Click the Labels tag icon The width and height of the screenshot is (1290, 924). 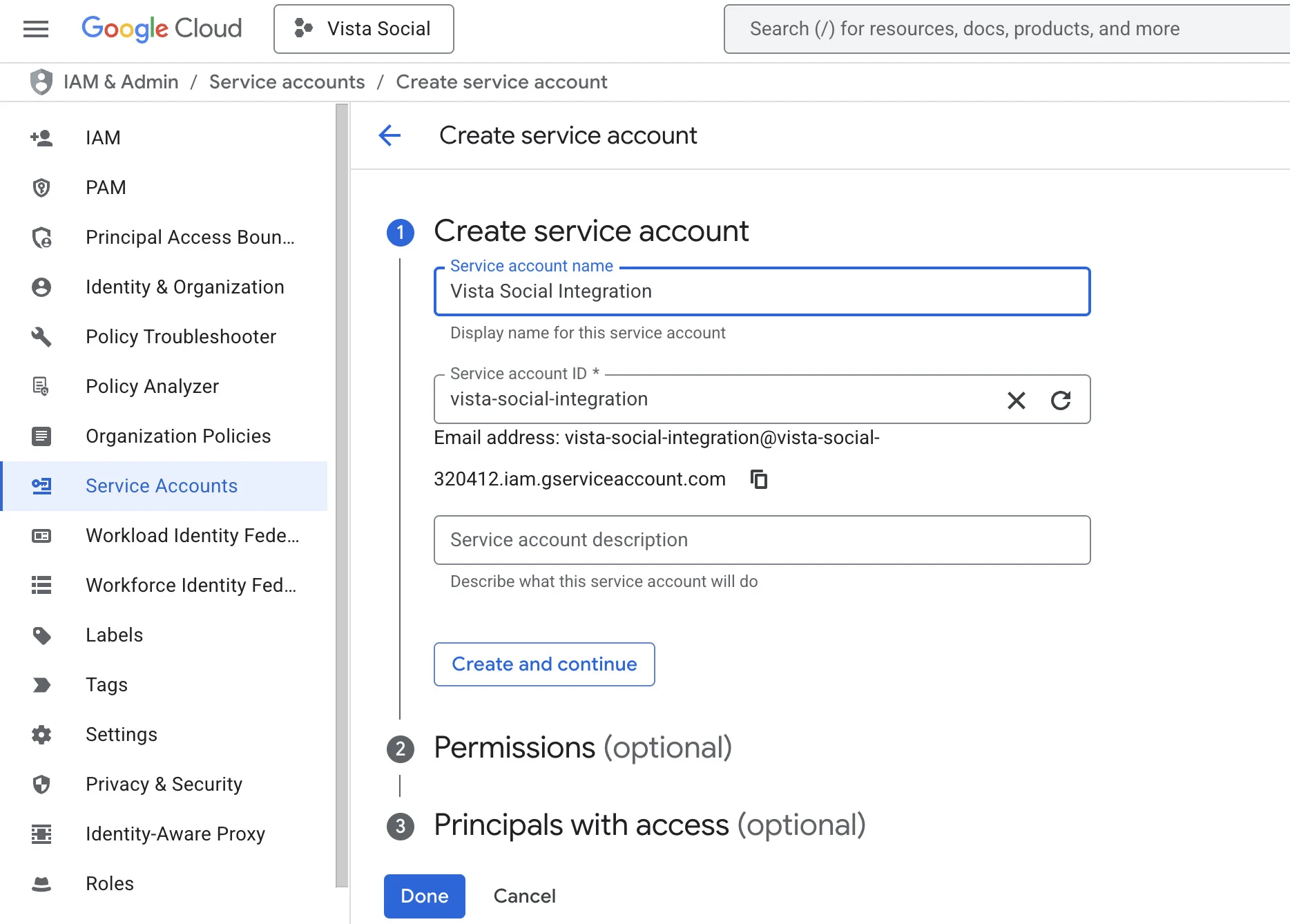[41, 635]
